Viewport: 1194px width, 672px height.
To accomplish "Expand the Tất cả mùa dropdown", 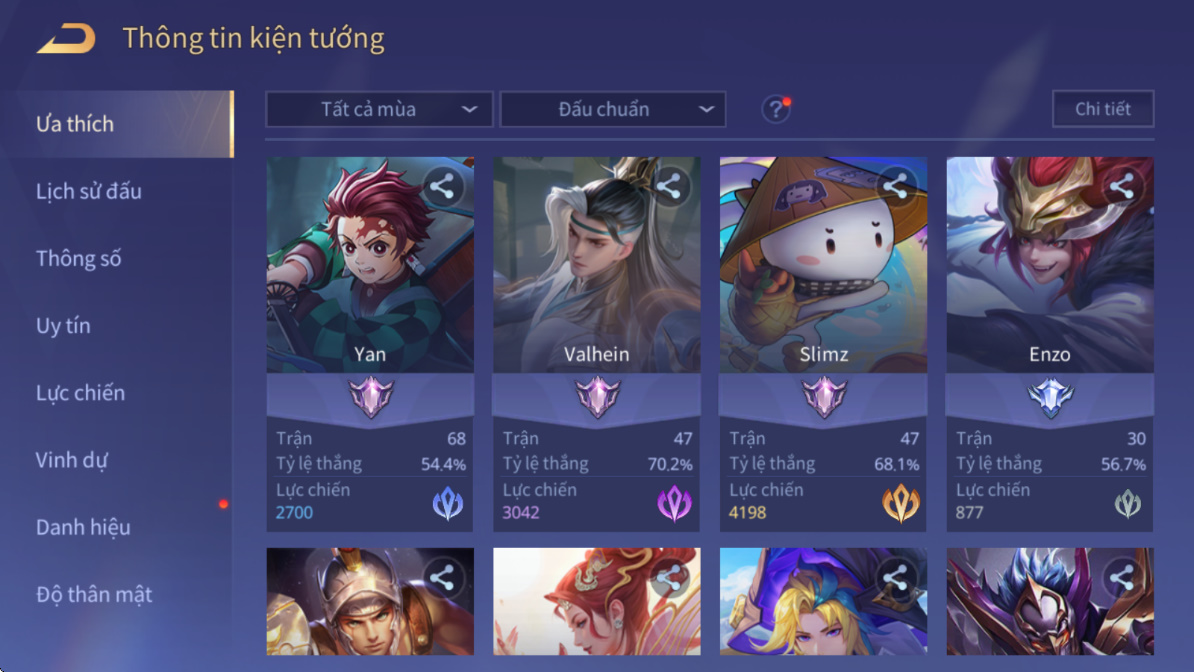I will (379, 109).
